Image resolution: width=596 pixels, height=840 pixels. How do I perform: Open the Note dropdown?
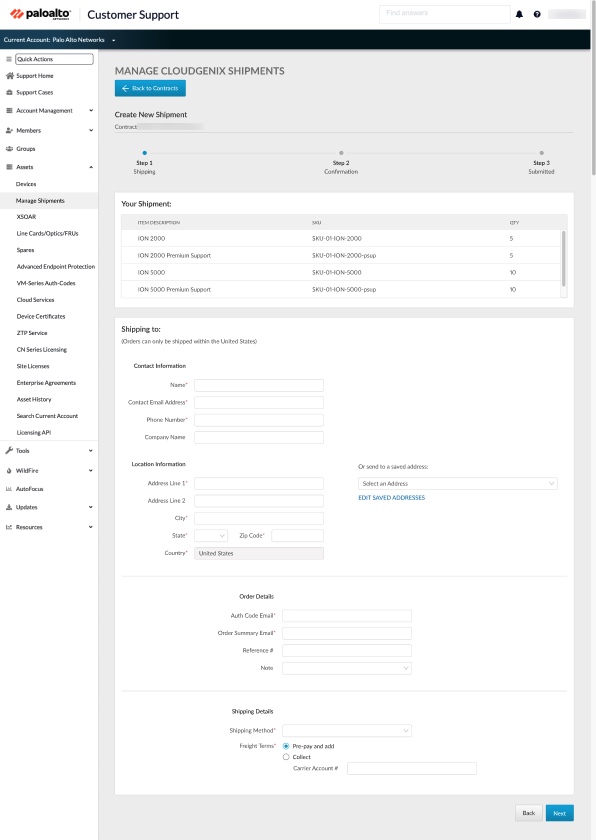pyautogui.click(x=347, y=668)
